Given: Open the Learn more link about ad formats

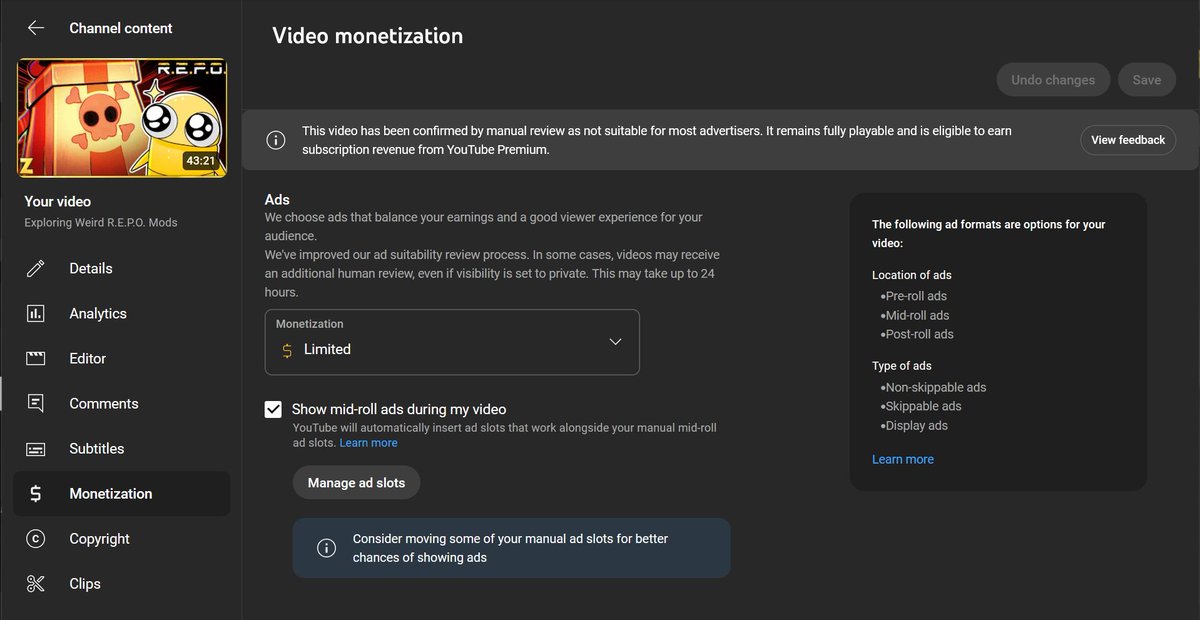Looking at the screenshot, I should click(x=903, y=458).
